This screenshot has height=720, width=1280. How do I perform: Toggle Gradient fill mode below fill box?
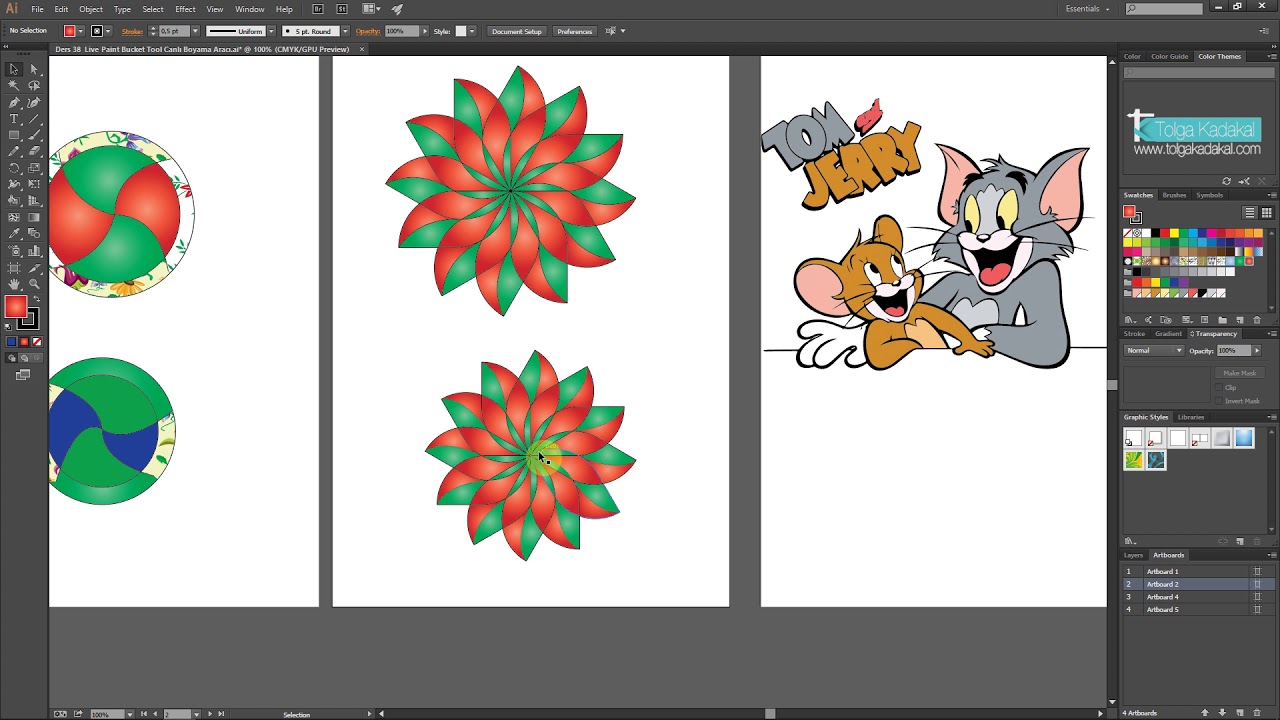24,342
